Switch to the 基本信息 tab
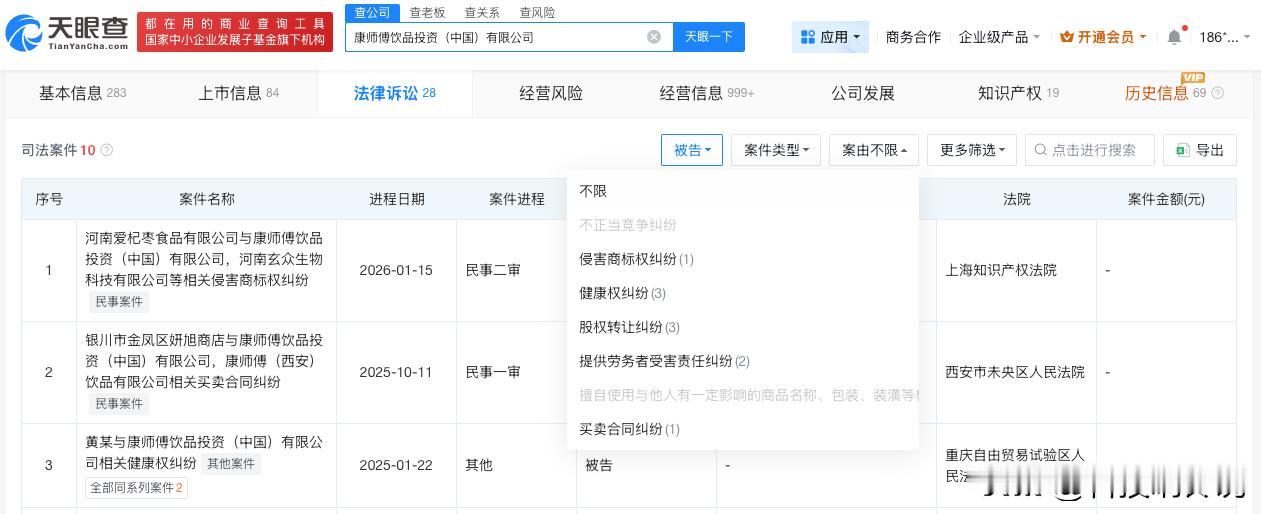This screenshot has height=514, width=1261. (83, 93)
